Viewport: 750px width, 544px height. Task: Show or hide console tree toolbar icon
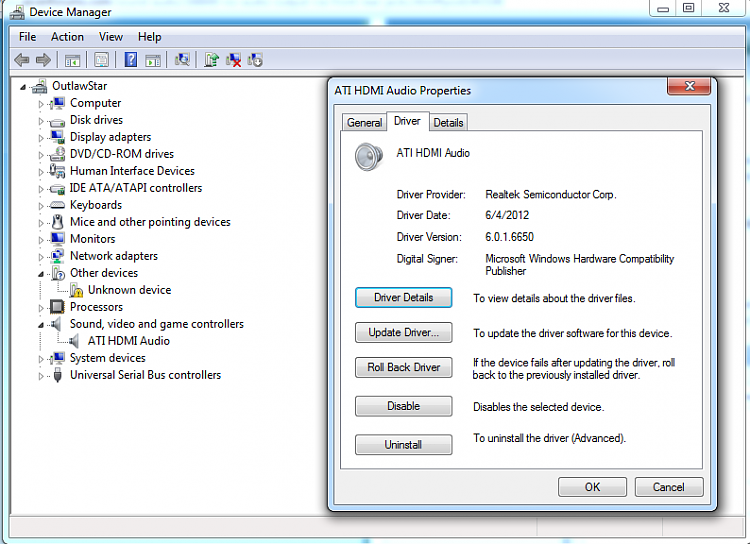point(72,60)
